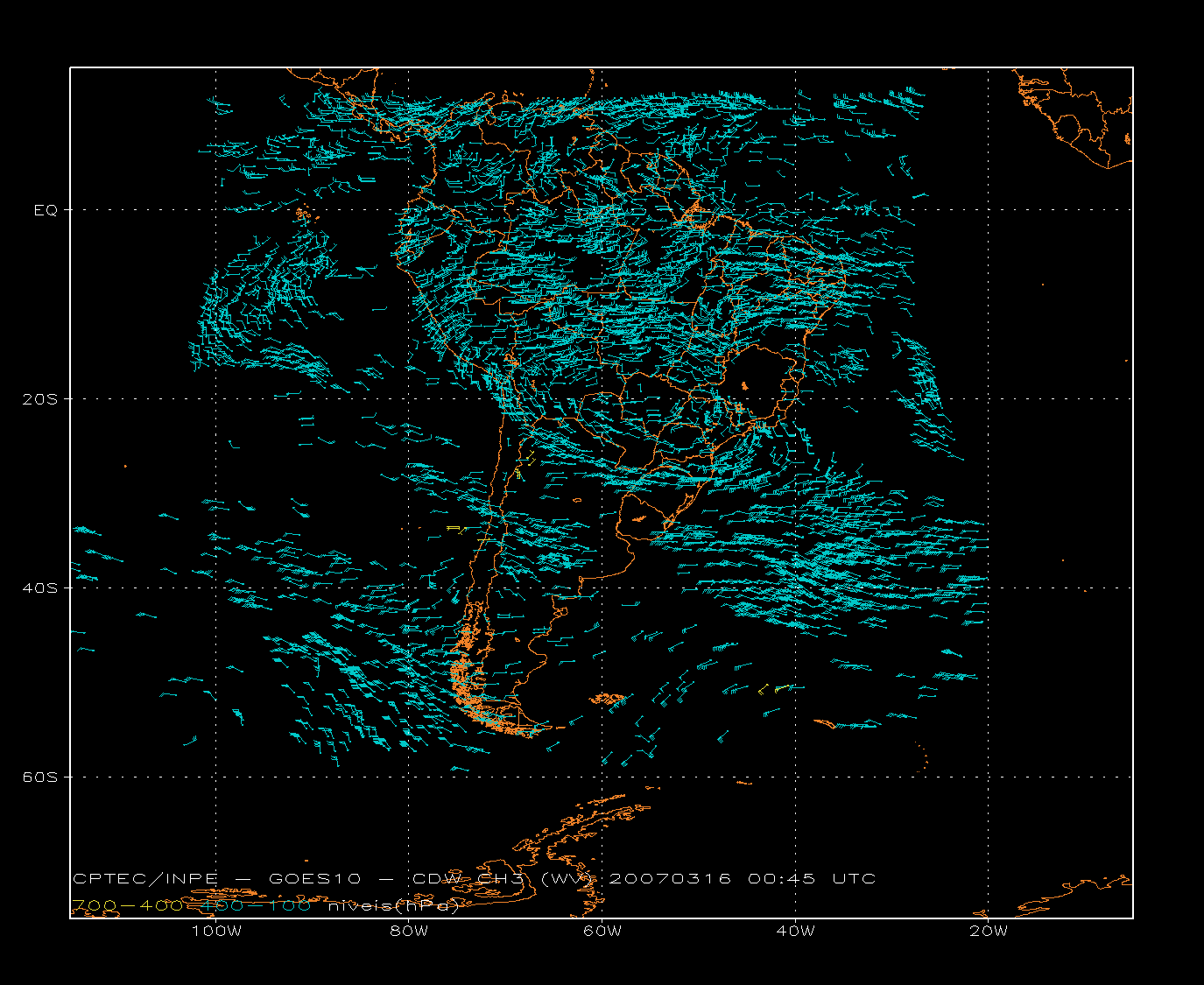Click the yellow 700-400 legend entry
Screen dimensions: 1204x985
pos(127,906)
